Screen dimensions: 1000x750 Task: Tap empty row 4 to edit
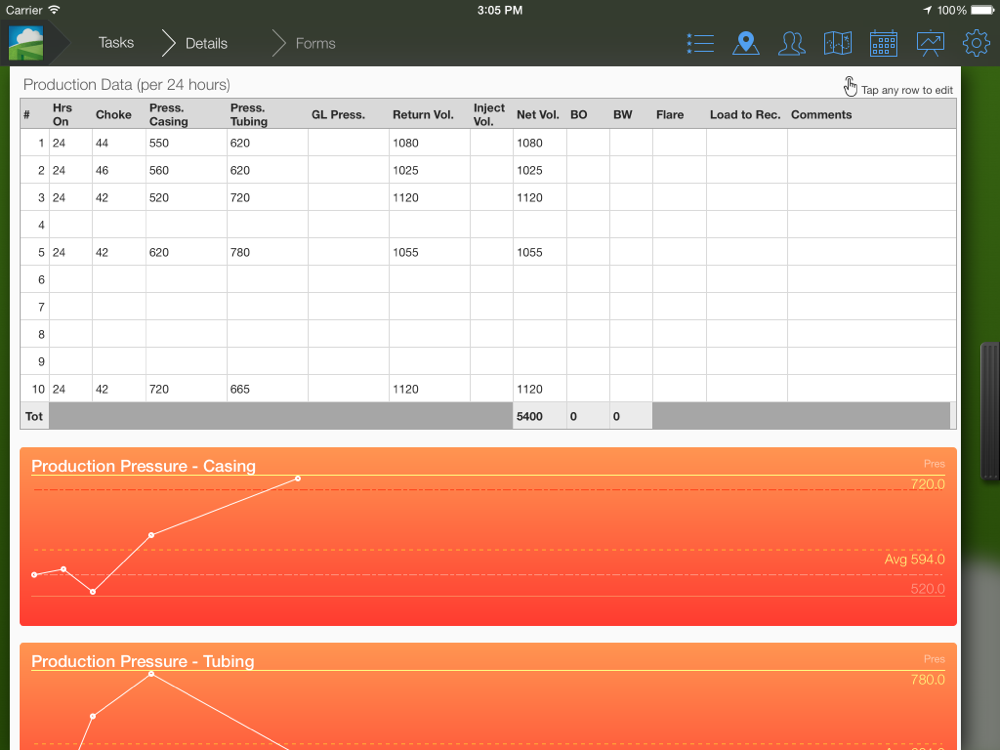pyautogui.click(x=300, y=225)
